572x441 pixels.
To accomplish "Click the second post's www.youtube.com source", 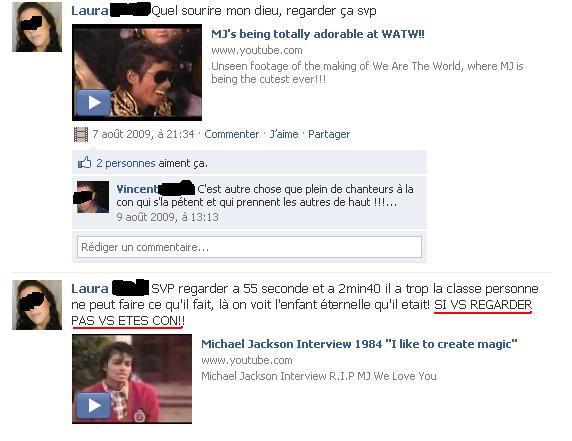I will (x=247, y=360).
